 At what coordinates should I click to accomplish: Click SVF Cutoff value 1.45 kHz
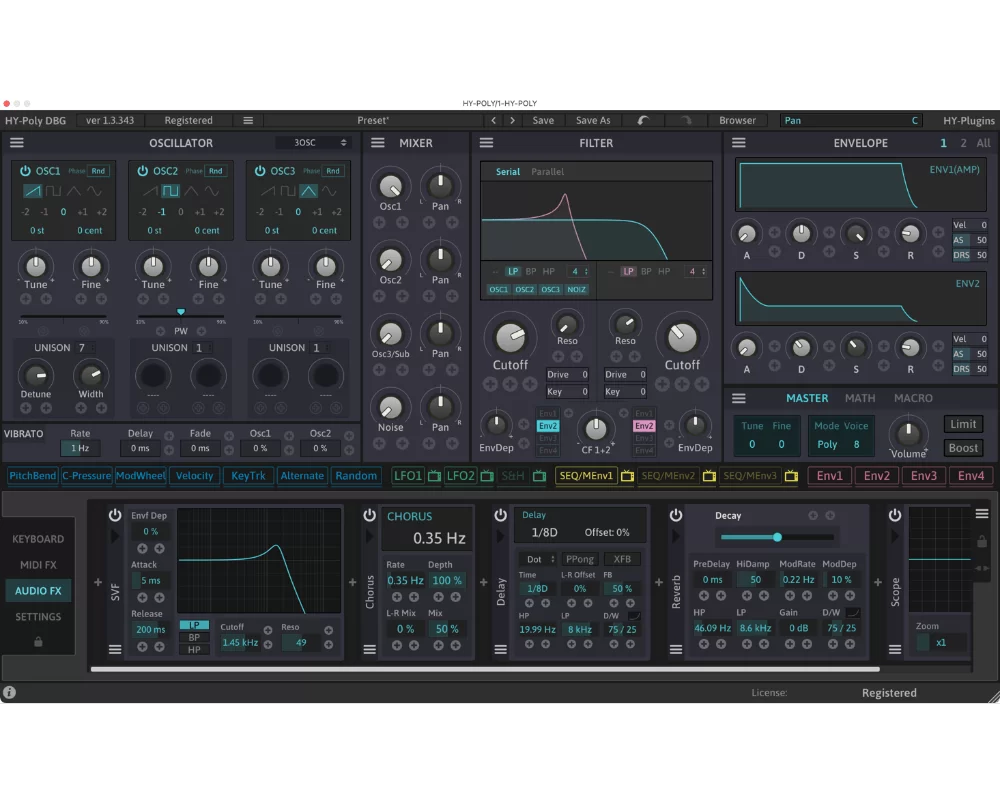pyautogui.click(x=240, y=642)
